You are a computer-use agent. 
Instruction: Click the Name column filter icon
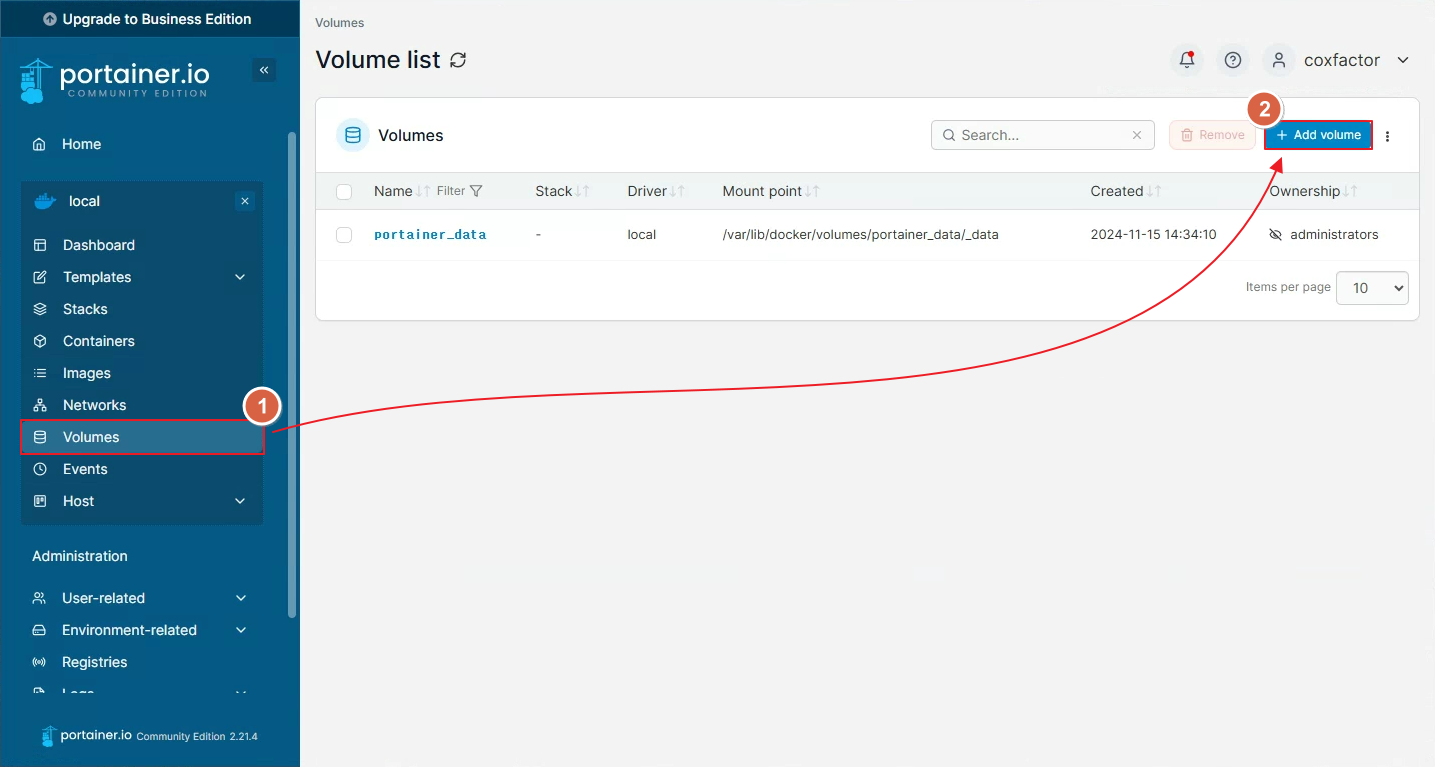coord(476,191)
